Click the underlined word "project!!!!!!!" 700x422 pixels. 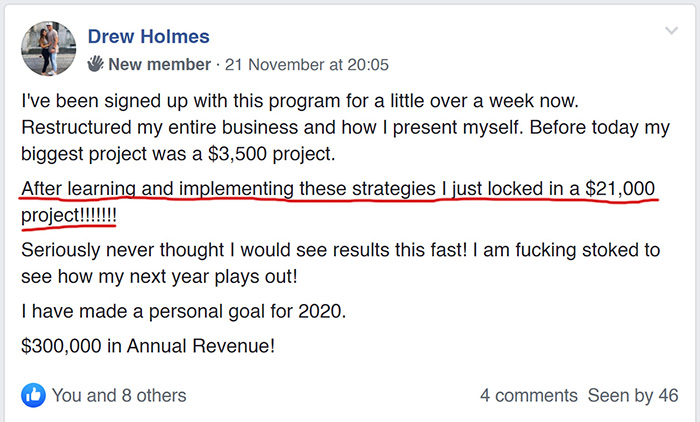tap(69, 216)
